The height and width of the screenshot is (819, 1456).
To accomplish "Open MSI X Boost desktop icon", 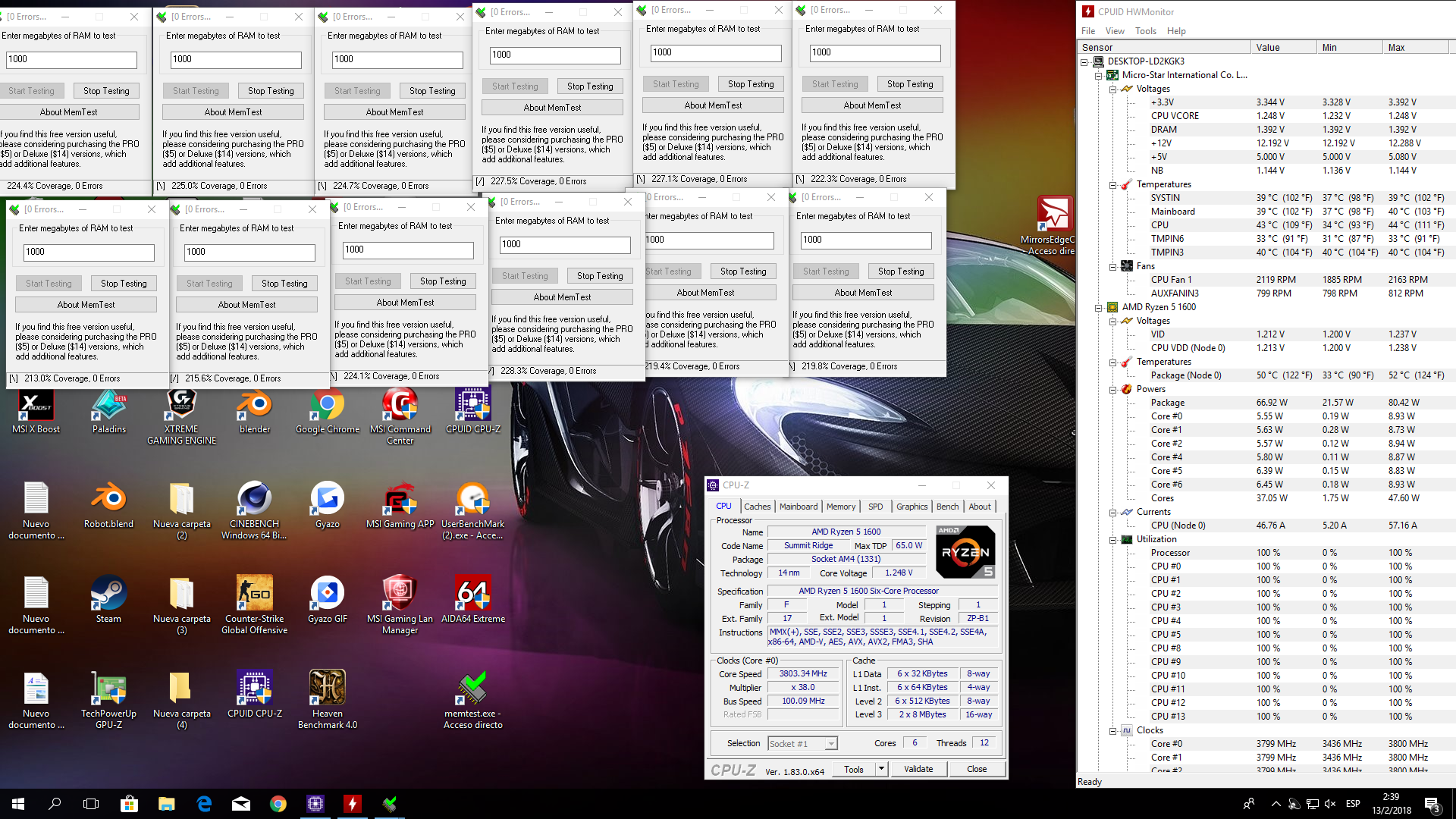I will [36, 412].
